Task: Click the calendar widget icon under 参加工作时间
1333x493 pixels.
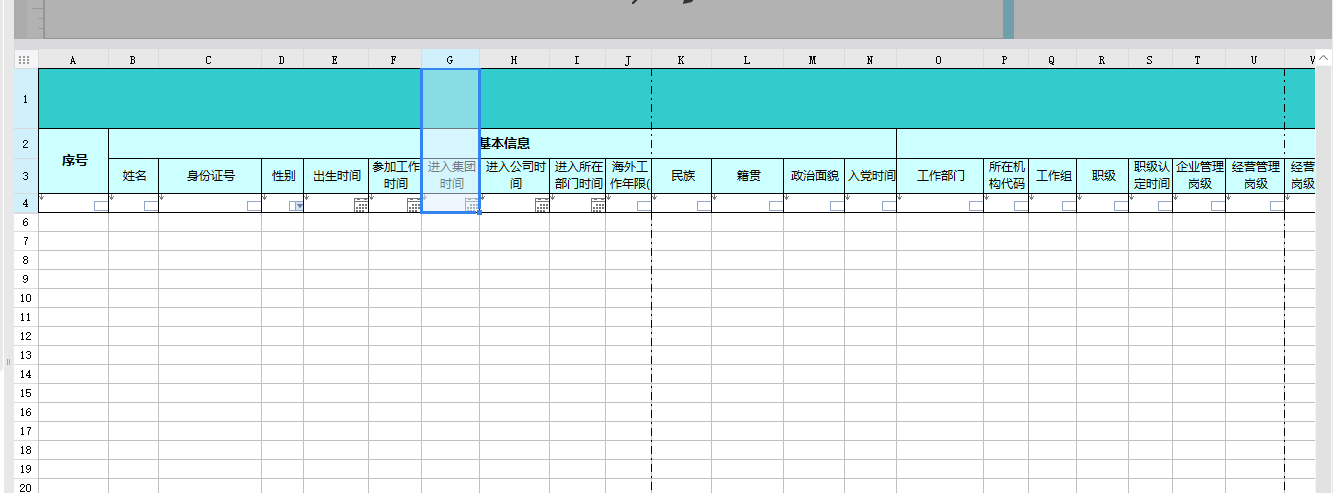Action: [414, 205]
